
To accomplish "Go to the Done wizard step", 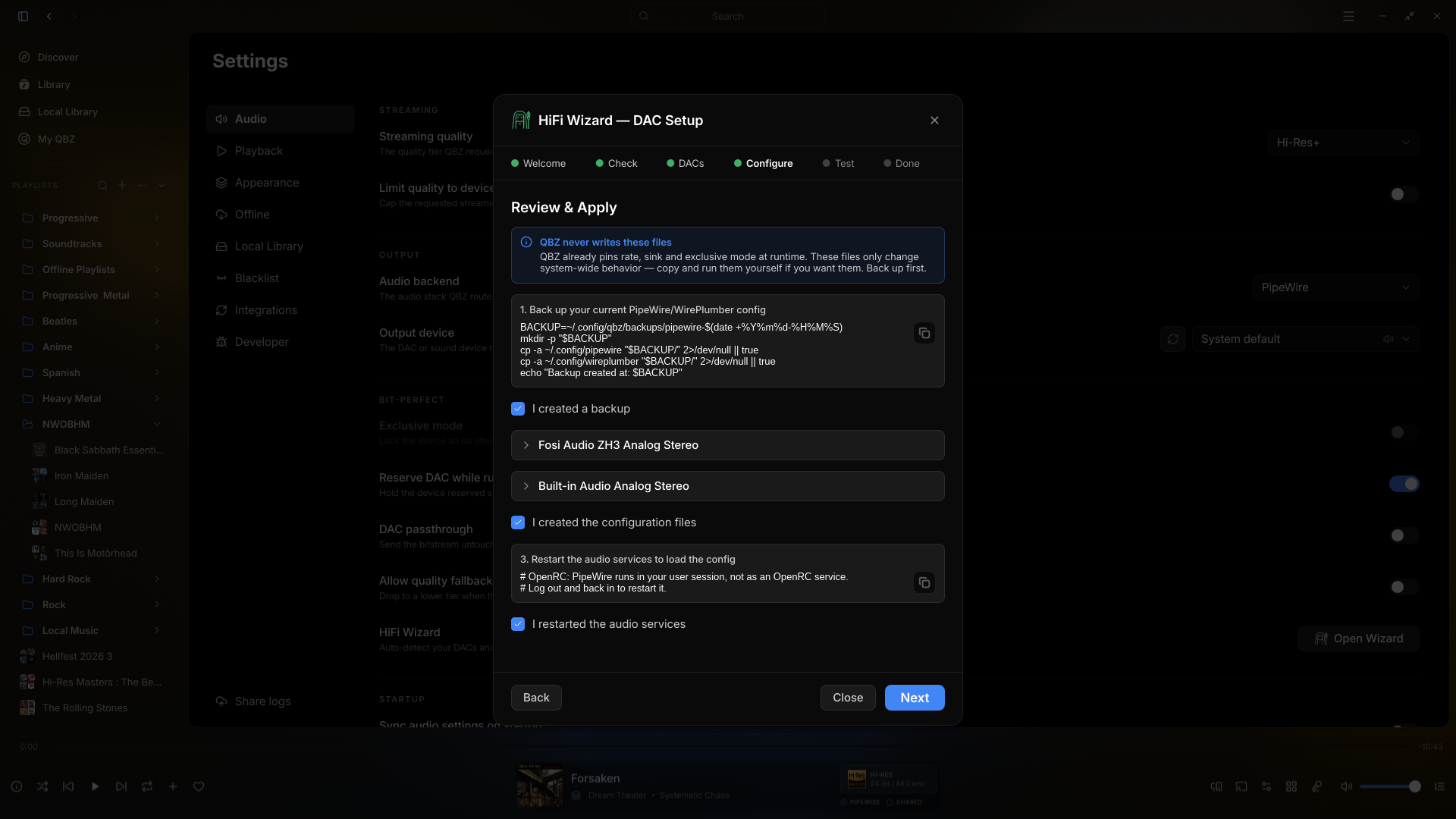I will pyautogui.click(x=902, y=164).
